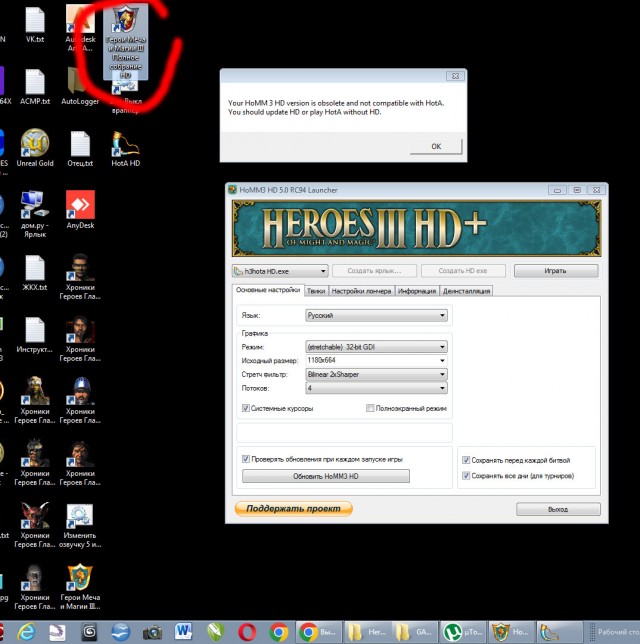Select the HotA HD desktop shortcut
Screen dimensions: 640x644
[125, 149]
